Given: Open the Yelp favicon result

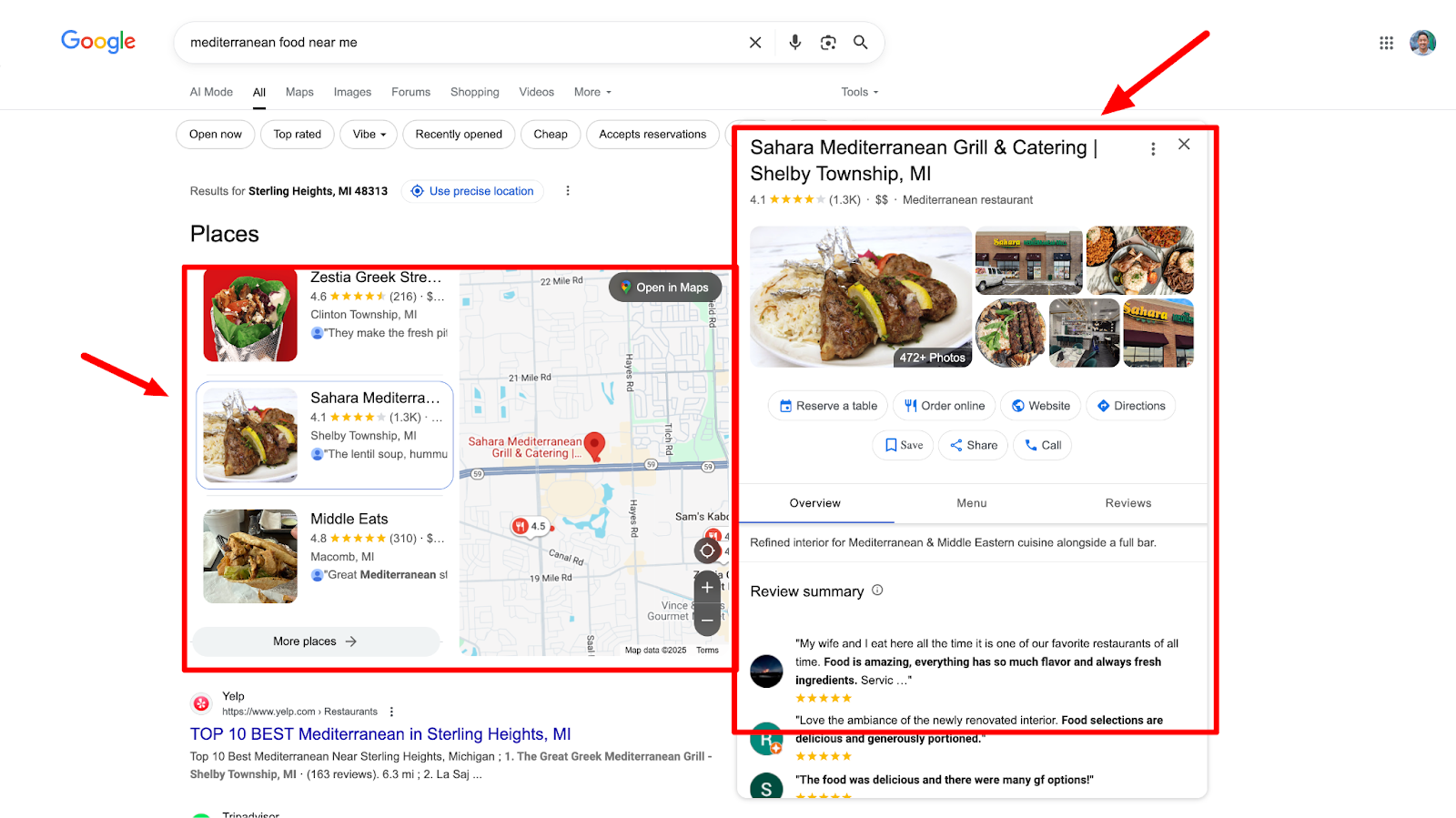Looking at the screenshot, I should click(x=201, y=703).
